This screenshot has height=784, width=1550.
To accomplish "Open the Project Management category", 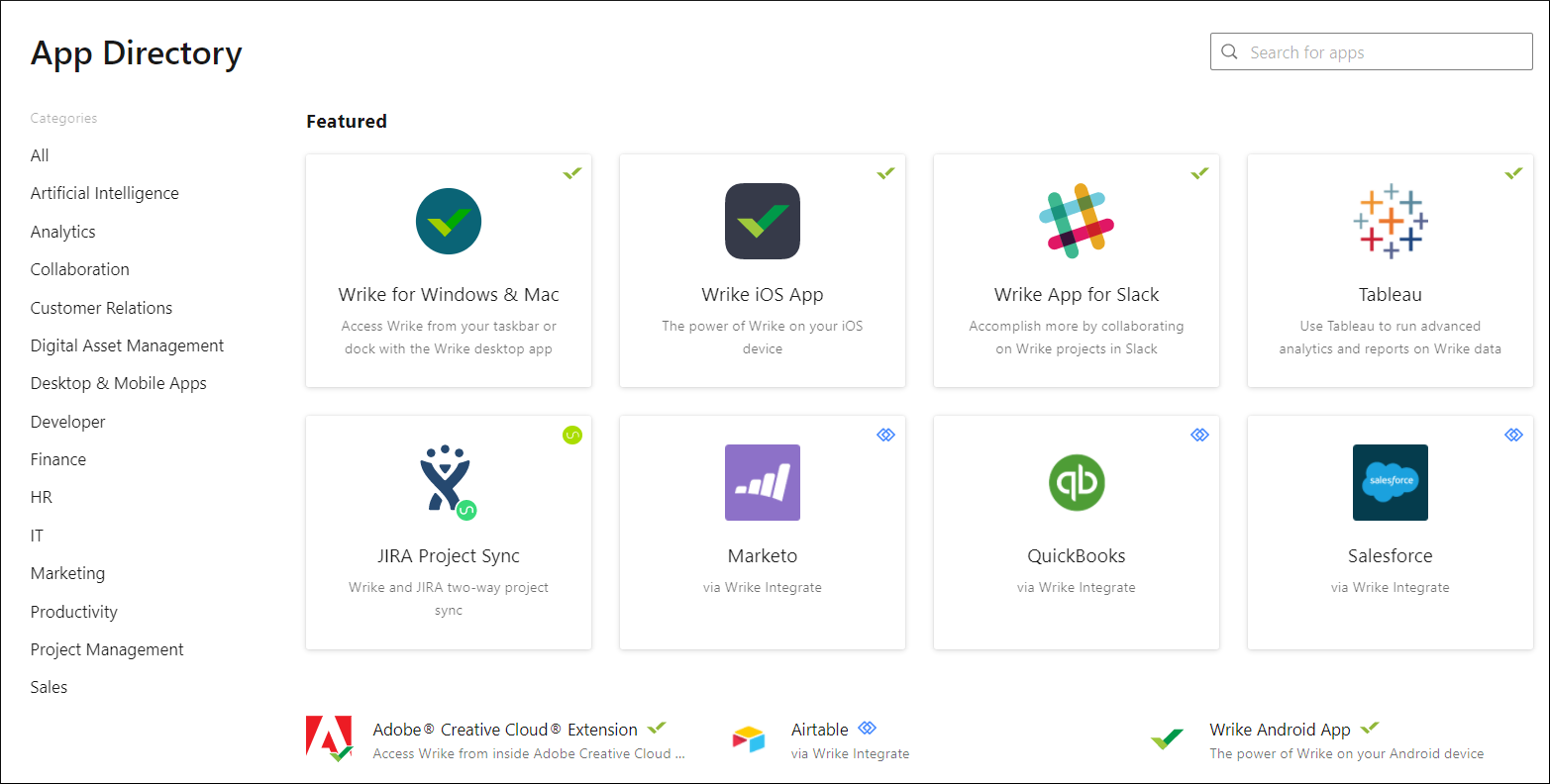I will tap(106, 648).
